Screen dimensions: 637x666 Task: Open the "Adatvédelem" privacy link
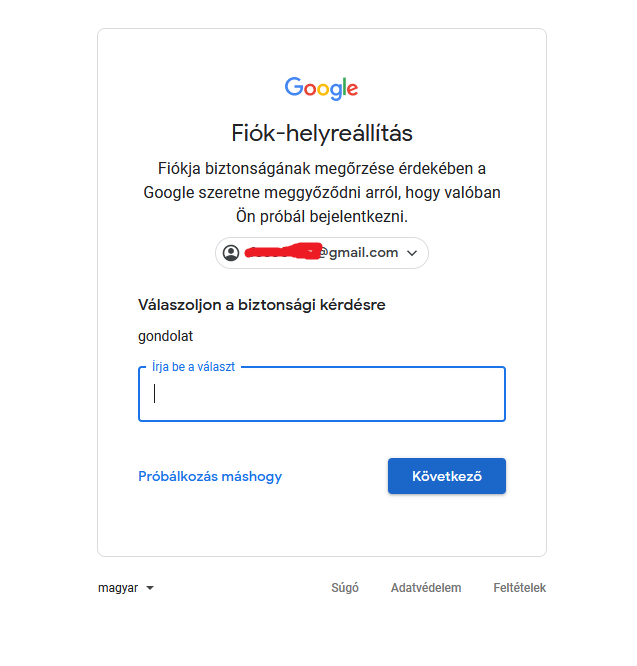426,588
